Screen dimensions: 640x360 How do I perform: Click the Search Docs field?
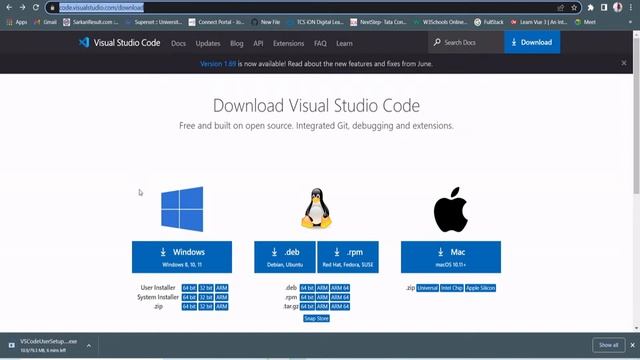(466, 42)
